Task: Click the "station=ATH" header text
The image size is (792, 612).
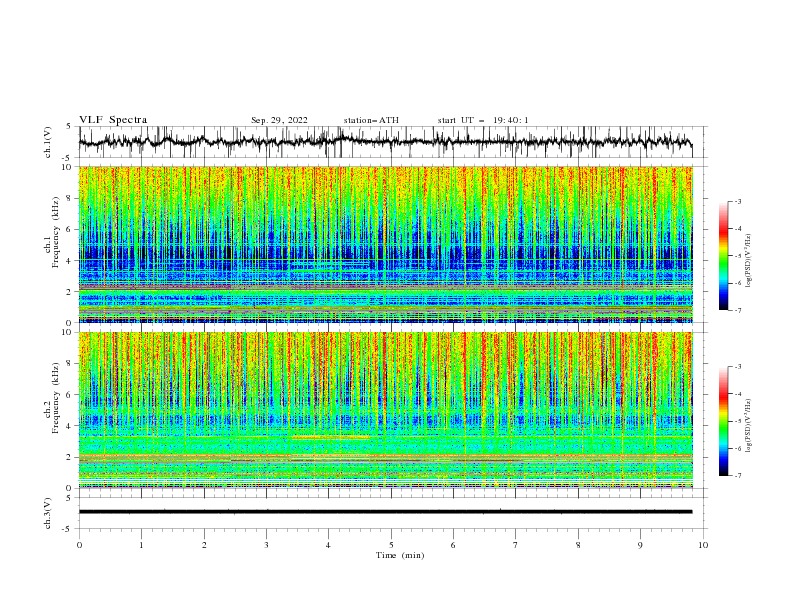Action: (371, 120)
